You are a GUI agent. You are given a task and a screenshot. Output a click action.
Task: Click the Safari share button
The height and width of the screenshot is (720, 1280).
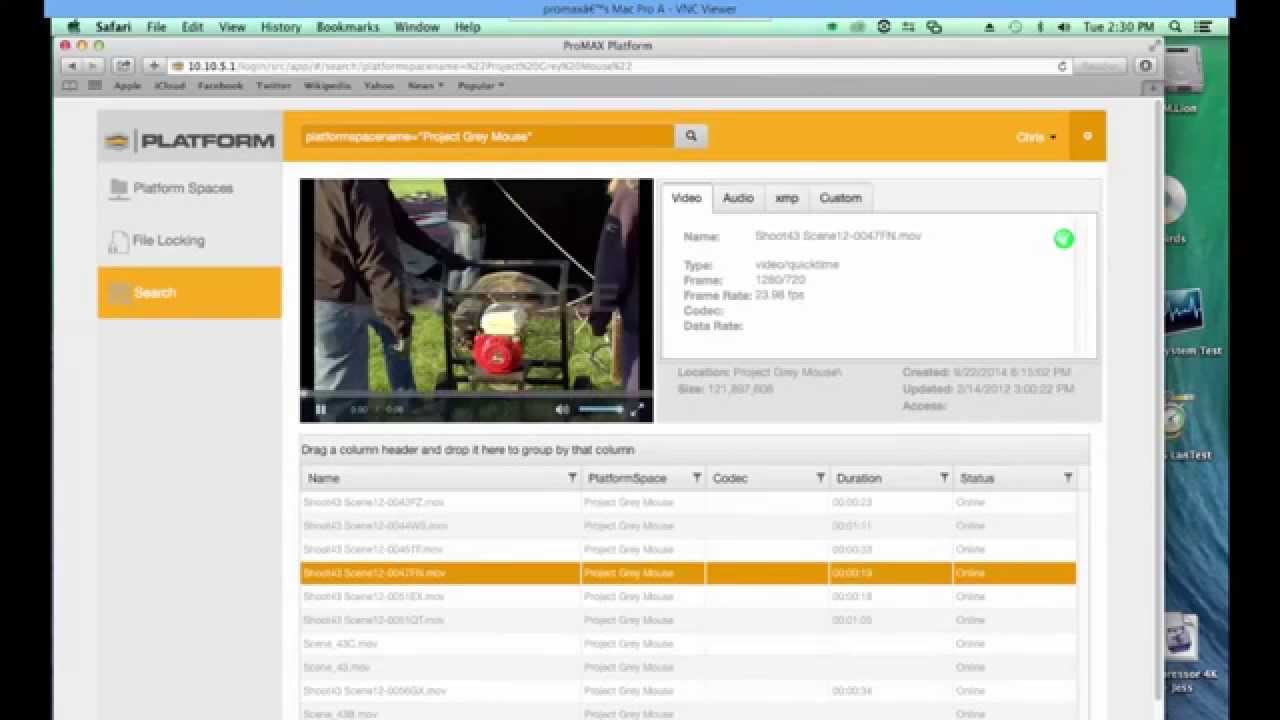[x=123, y=66]
